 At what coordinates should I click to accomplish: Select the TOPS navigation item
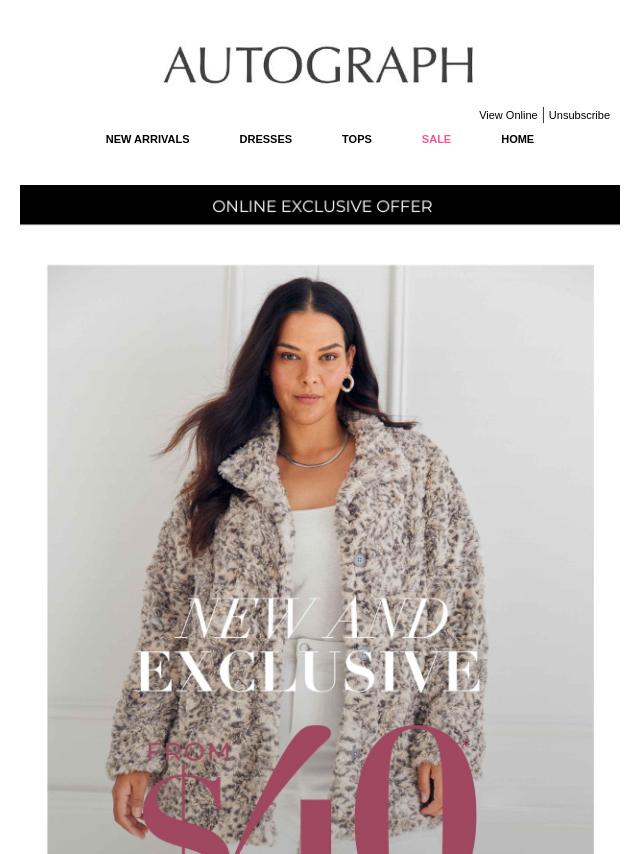[356, 139]
